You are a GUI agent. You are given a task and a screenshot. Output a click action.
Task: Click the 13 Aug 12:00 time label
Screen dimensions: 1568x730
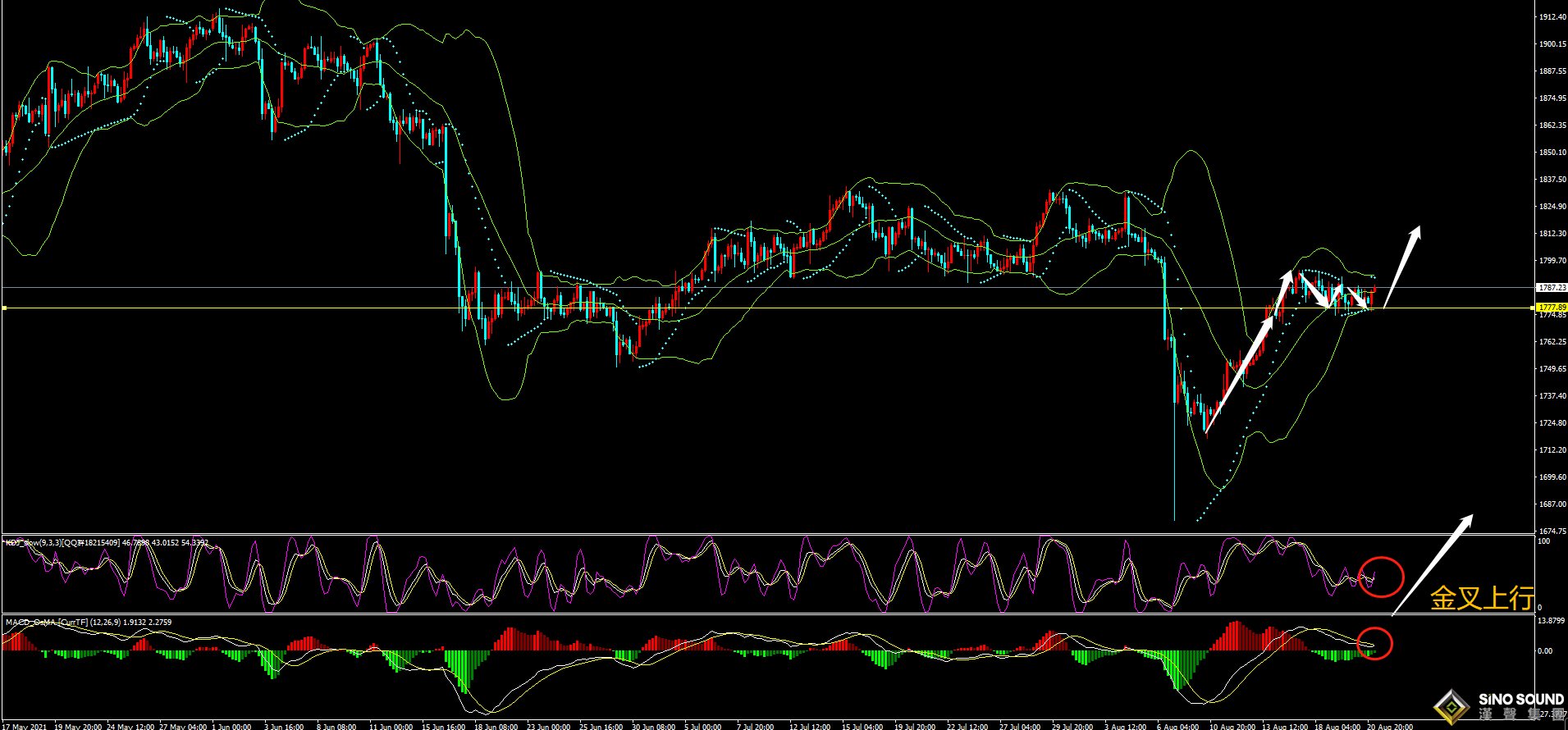click(1284, 726)
